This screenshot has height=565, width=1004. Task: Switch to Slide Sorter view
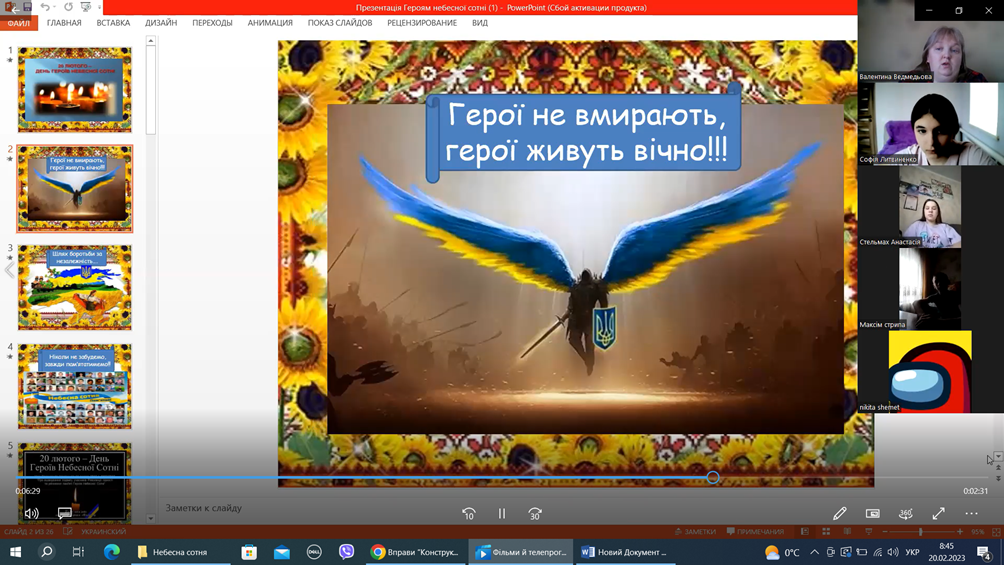pos(826,532)
